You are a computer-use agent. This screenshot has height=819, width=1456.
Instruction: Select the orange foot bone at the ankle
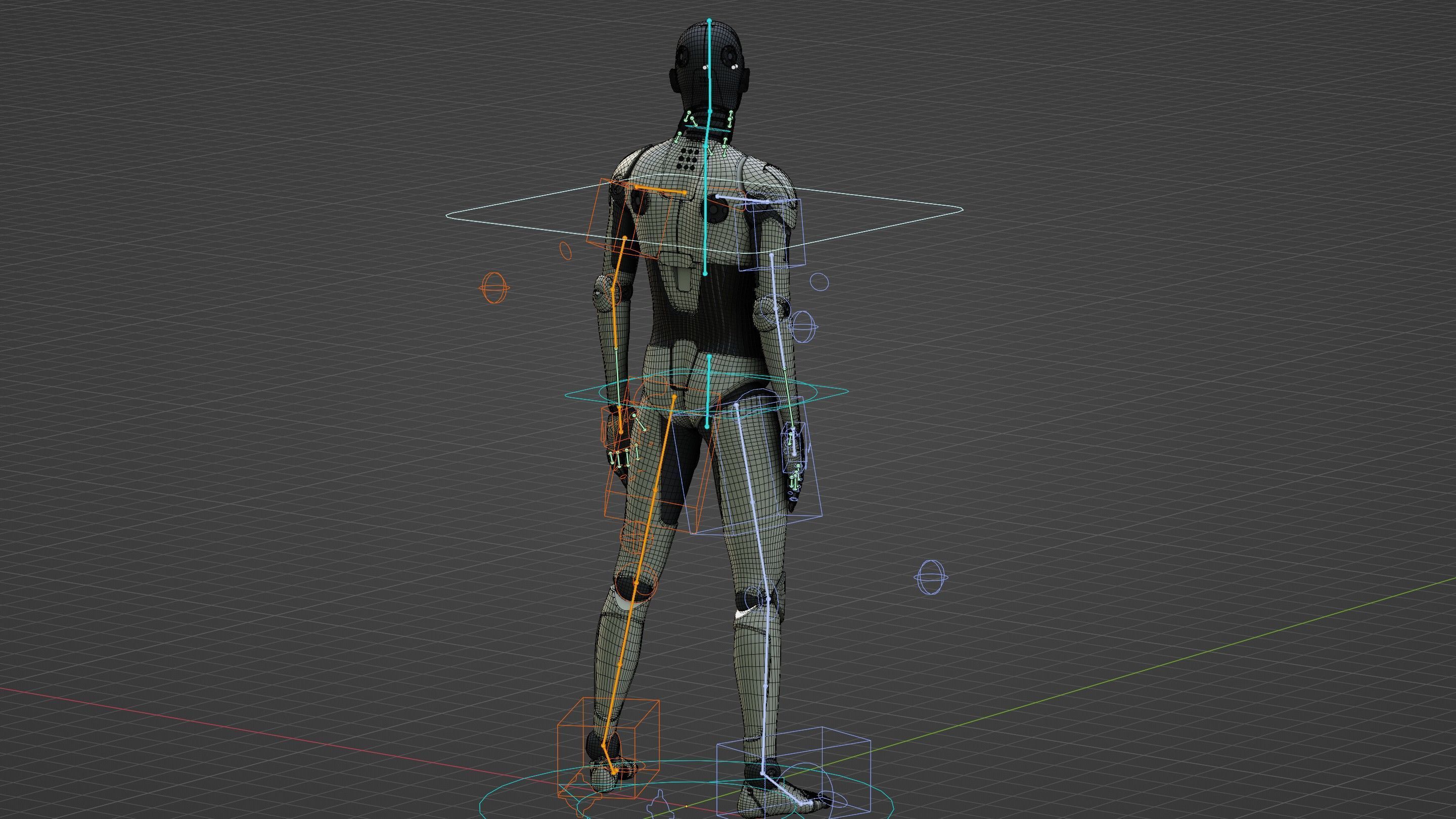608,758
